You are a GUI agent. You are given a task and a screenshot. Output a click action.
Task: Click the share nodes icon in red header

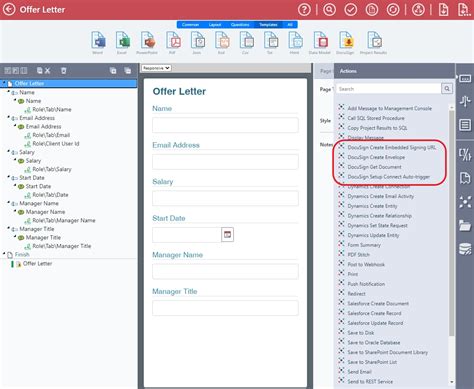418,10
